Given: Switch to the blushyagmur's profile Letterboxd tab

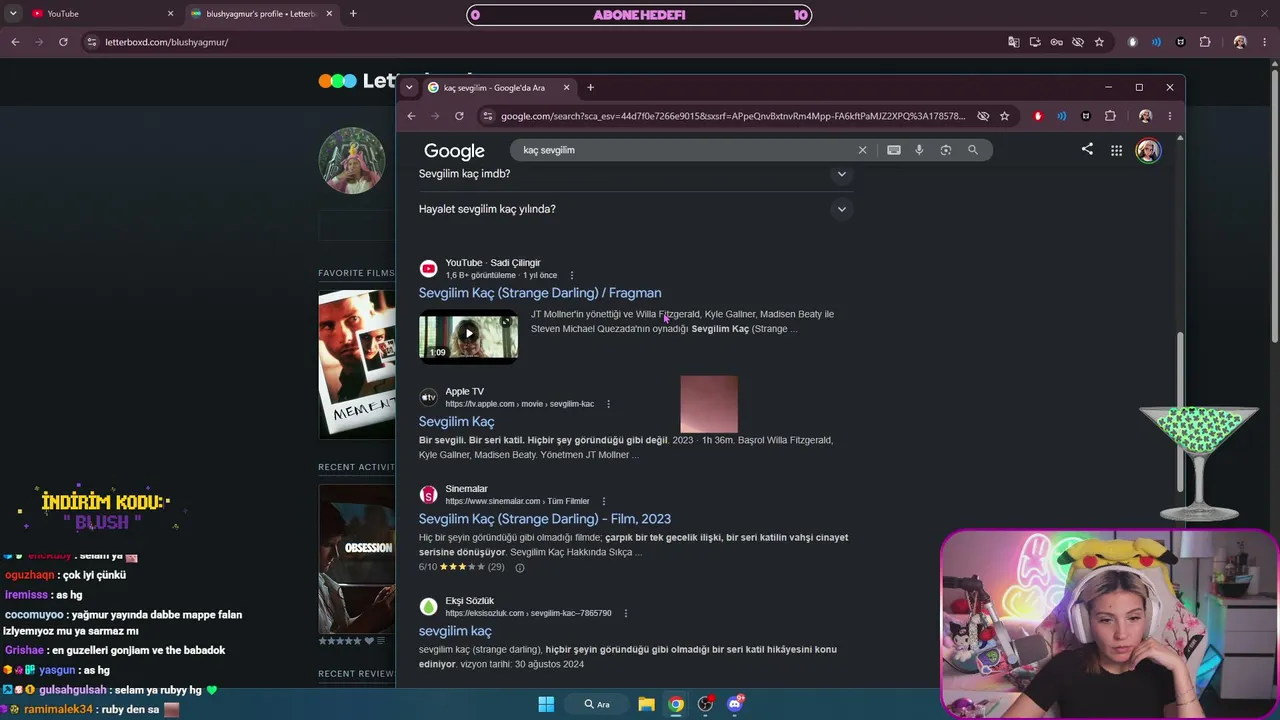Looking at the screenshot, I should (x=261, y=14).
